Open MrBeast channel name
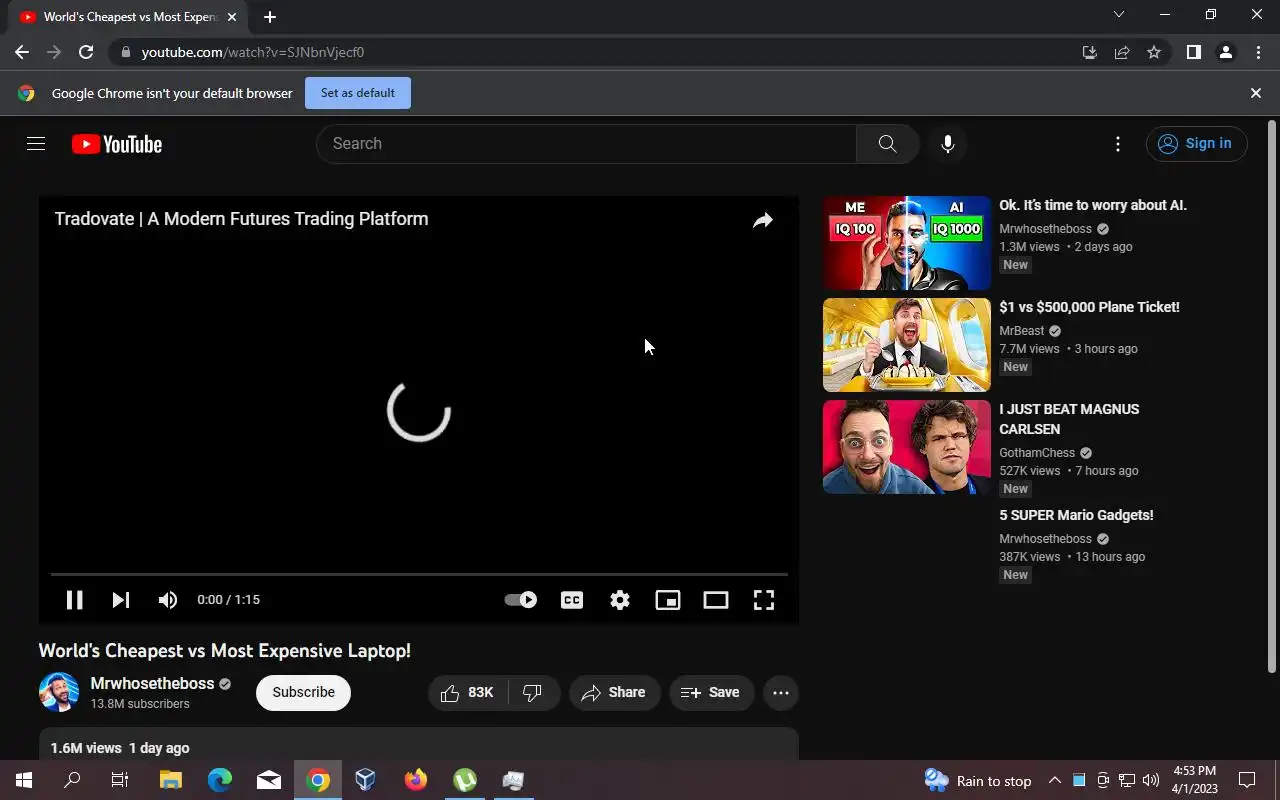This screenshot has width=1280, height=800. 1021,331
